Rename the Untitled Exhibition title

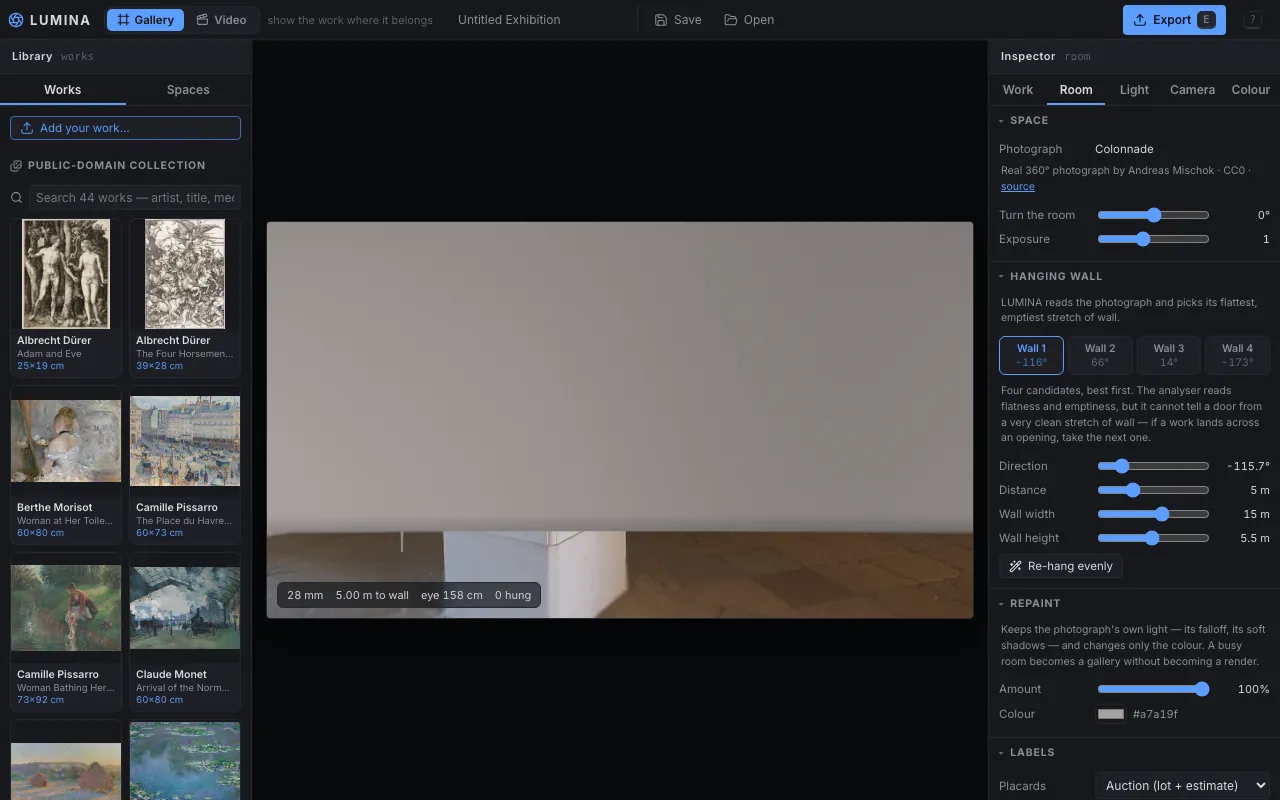(x=509, y=20)
